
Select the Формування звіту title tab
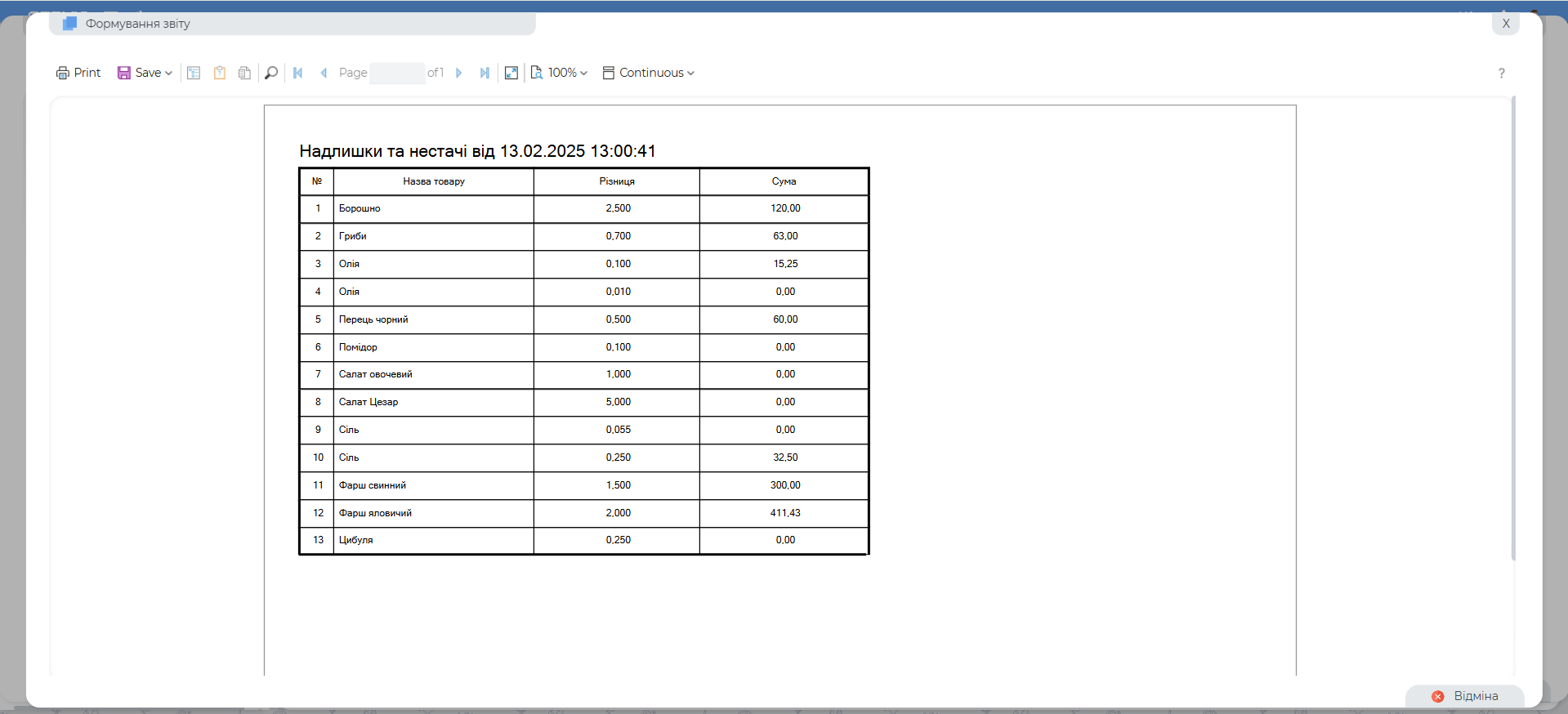137,24
